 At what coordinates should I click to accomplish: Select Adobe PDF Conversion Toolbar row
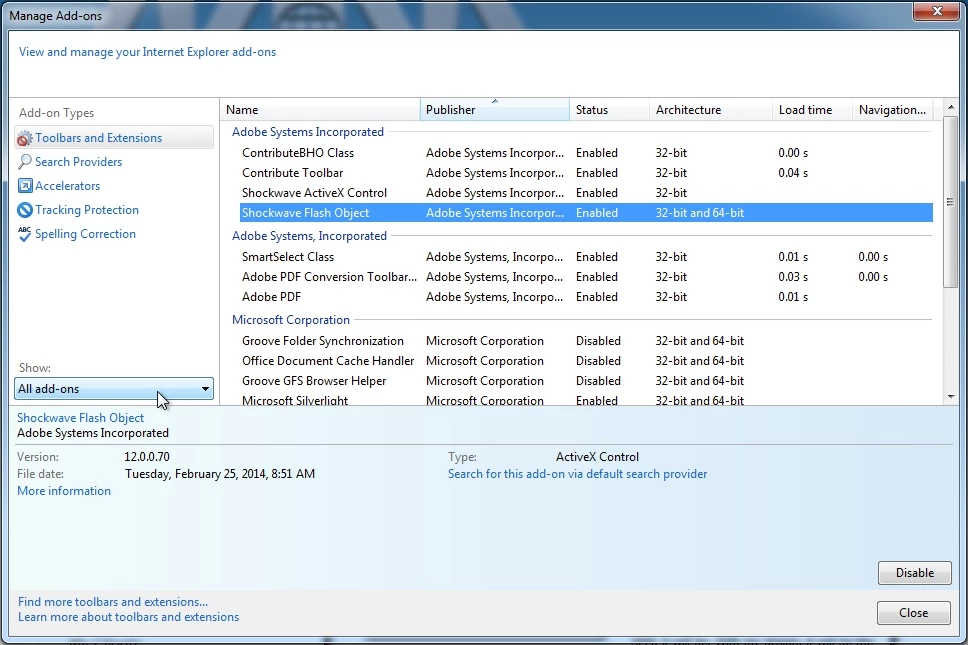click(x=586, y=277)
